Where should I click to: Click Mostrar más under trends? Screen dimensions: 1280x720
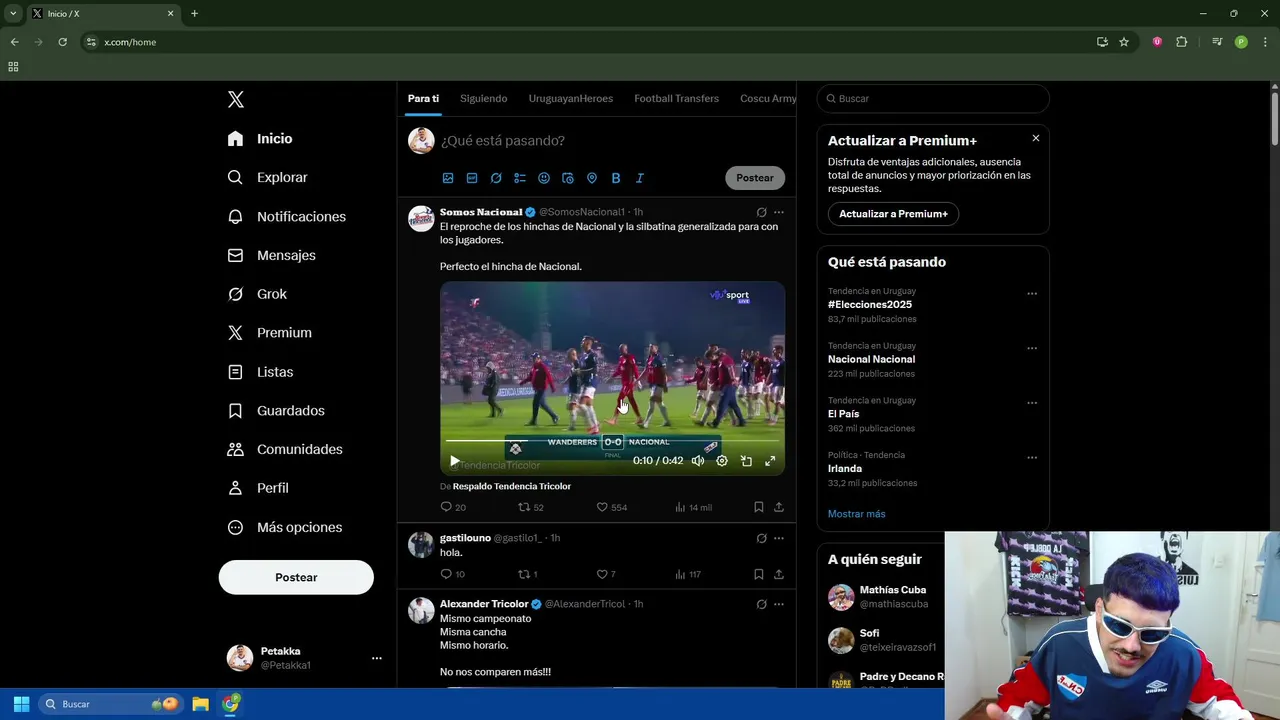coord(856,514)
